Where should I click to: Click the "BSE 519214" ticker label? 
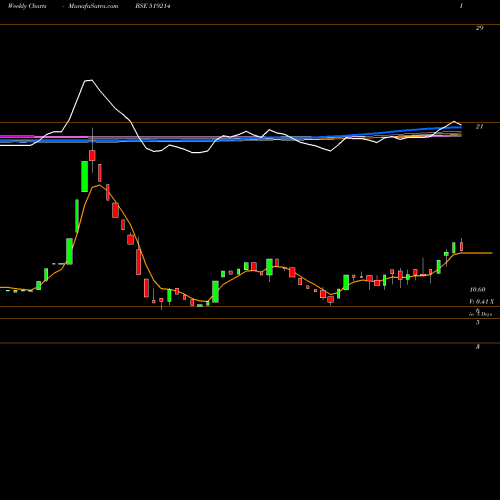(153, 6)
